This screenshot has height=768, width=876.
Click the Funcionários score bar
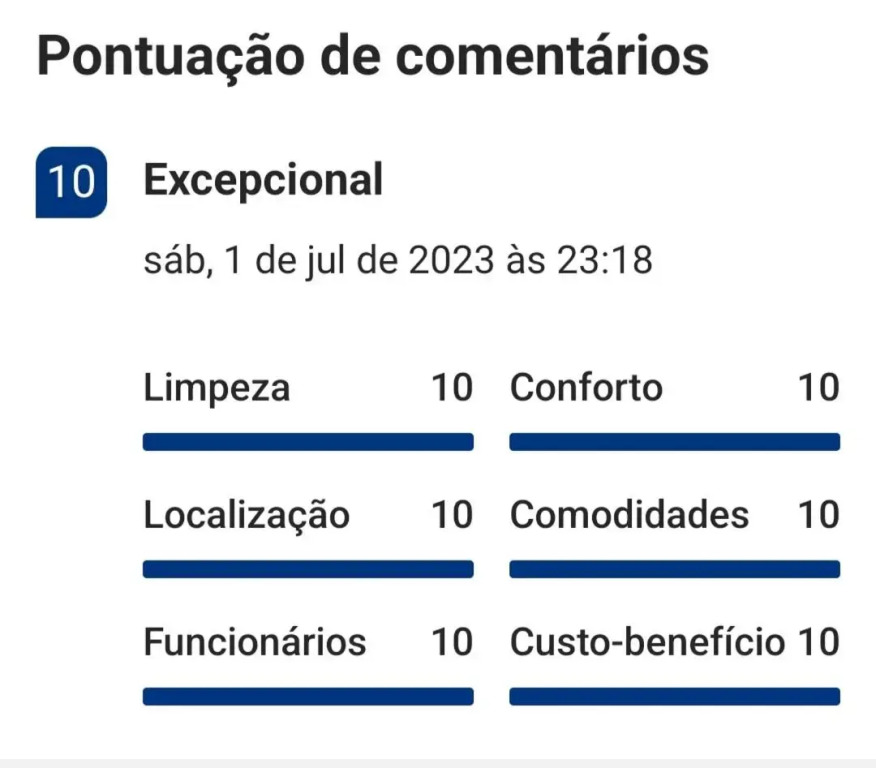click(x=308, y=696)
